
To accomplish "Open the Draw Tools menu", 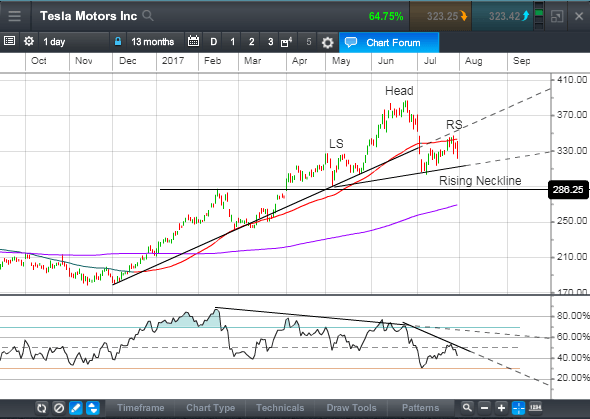I will (351, 408).
